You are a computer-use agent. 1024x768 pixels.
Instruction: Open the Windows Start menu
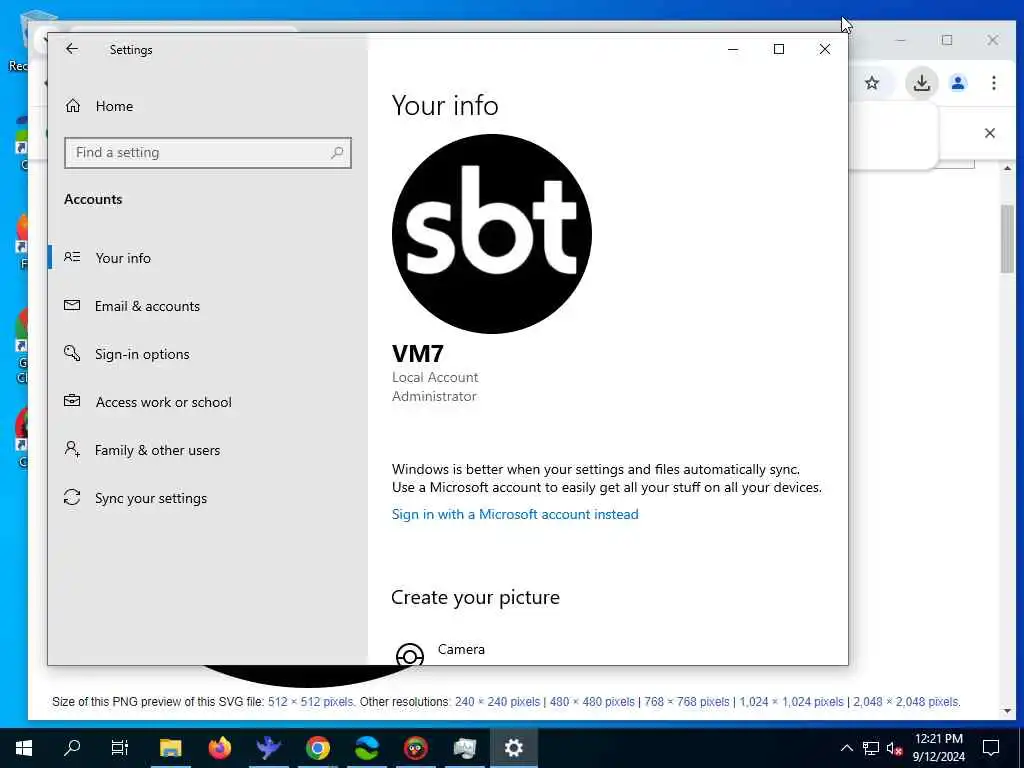tap(24, 748)
